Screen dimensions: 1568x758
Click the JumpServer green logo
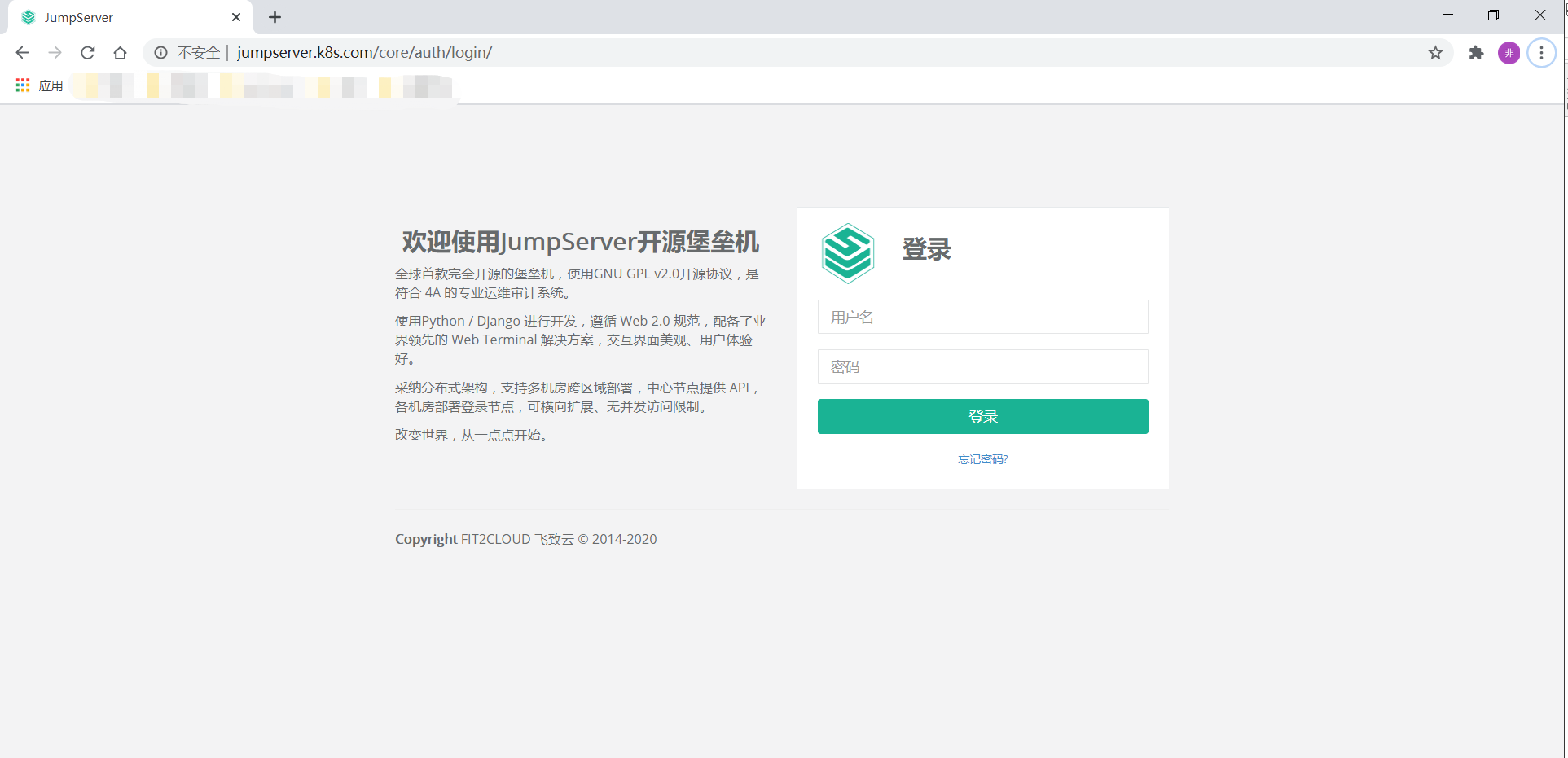tap(847, 253)
